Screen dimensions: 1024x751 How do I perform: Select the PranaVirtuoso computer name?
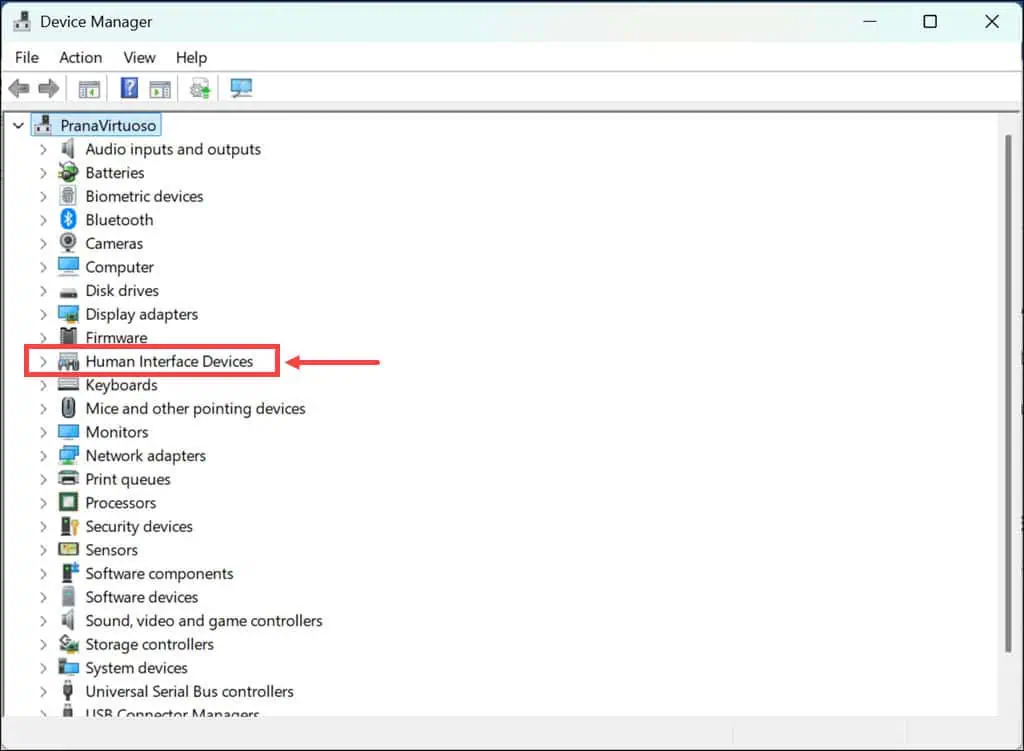point(108,125)
